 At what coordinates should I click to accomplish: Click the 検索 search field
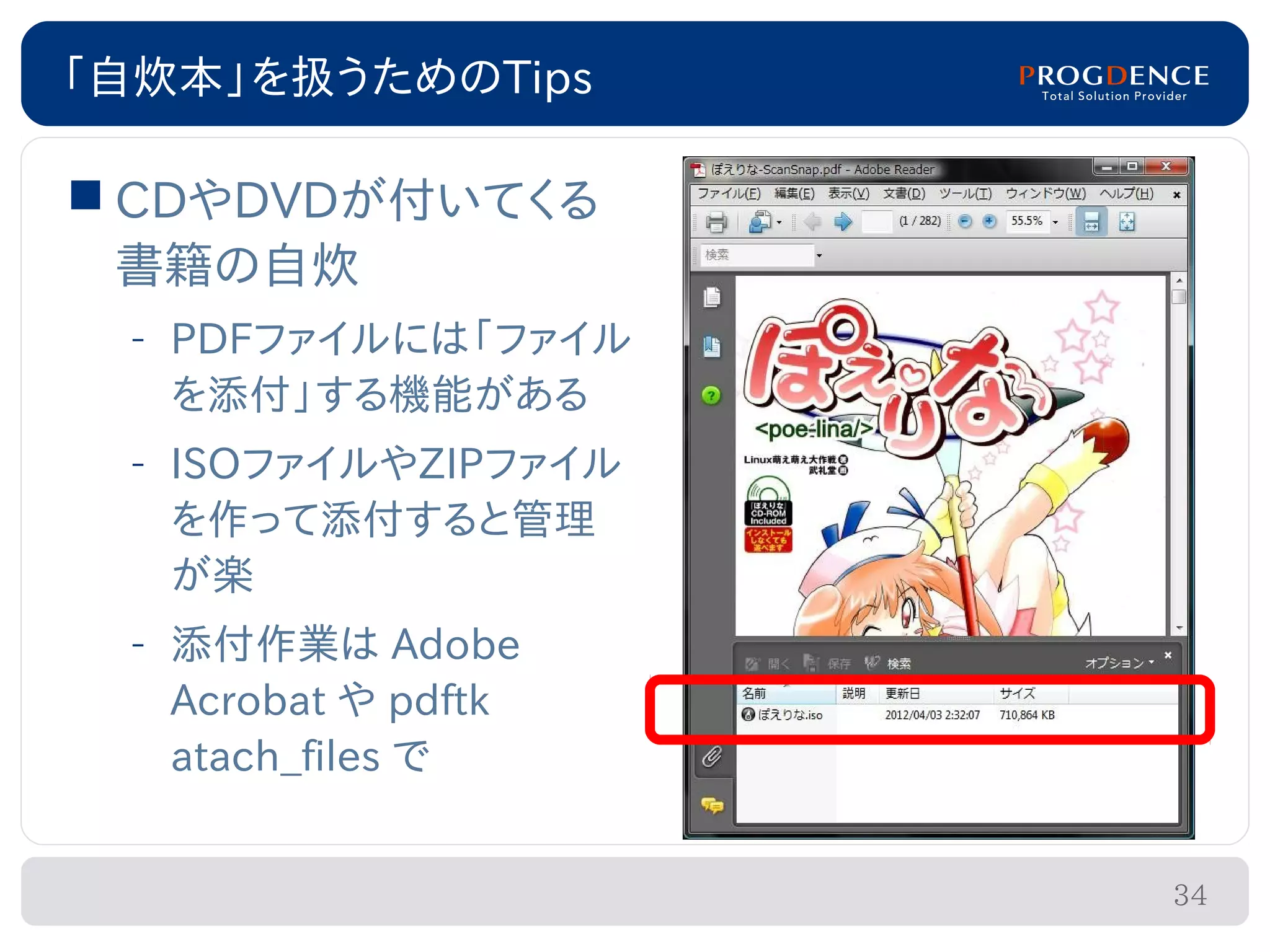click(757, 255)
